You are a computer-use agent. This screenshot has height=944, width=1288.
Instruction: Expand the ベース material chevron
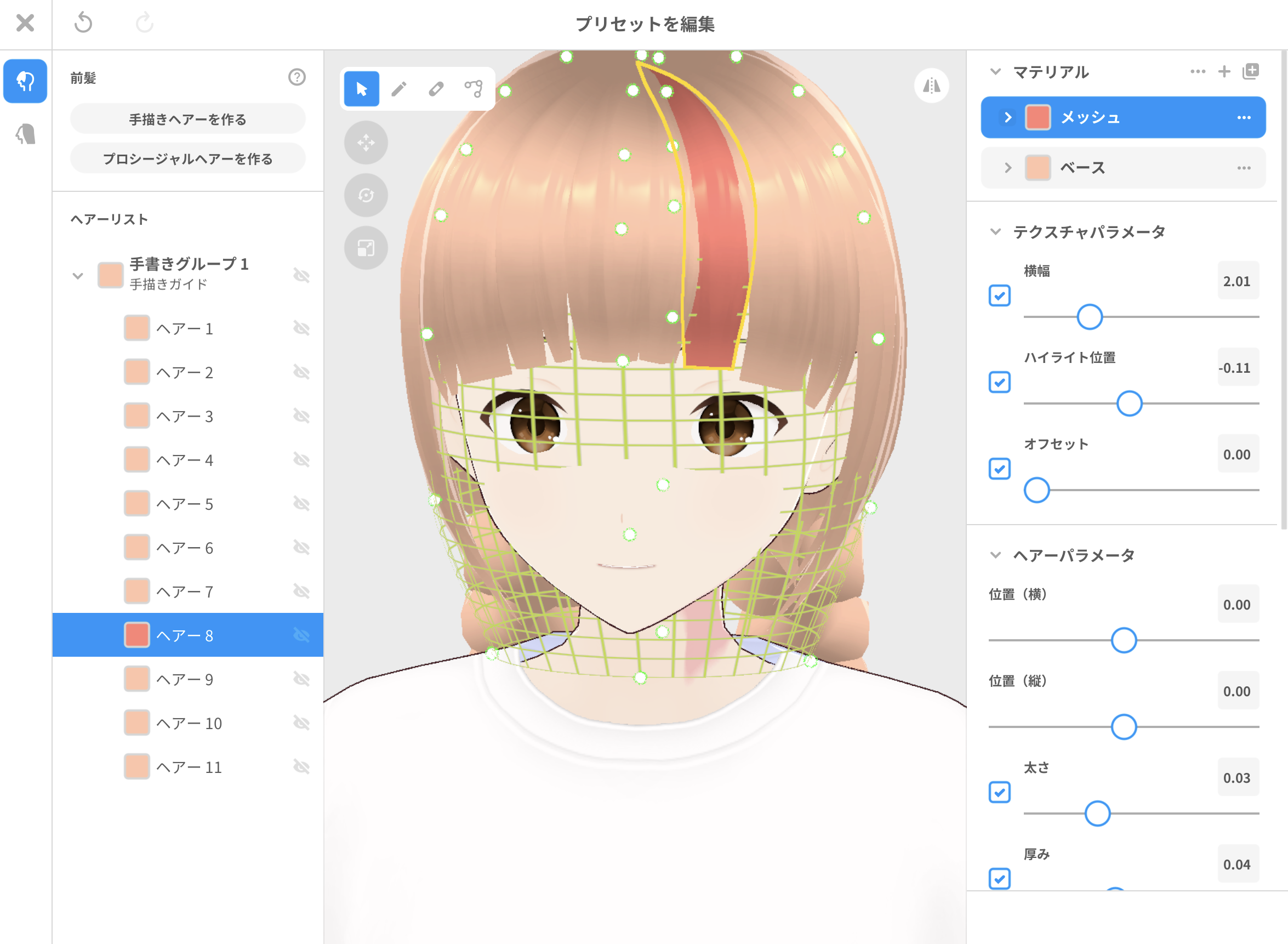coord(1008,168)
